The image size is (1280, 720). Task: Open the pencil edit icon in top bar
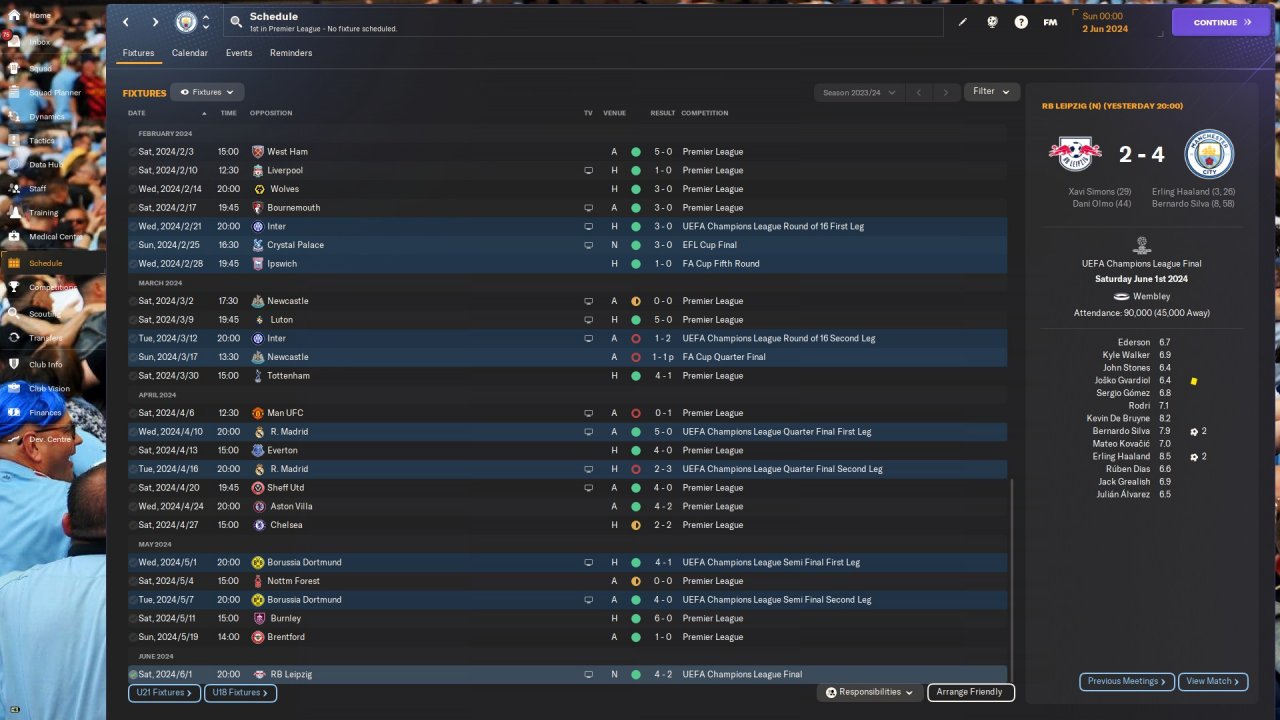pos(963,22)
